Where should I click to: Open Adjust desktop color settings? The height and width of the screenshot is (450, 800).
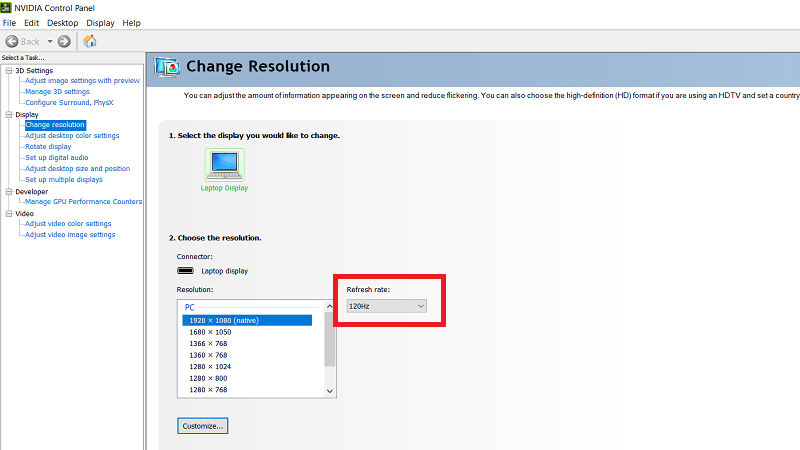pos(72,136)
